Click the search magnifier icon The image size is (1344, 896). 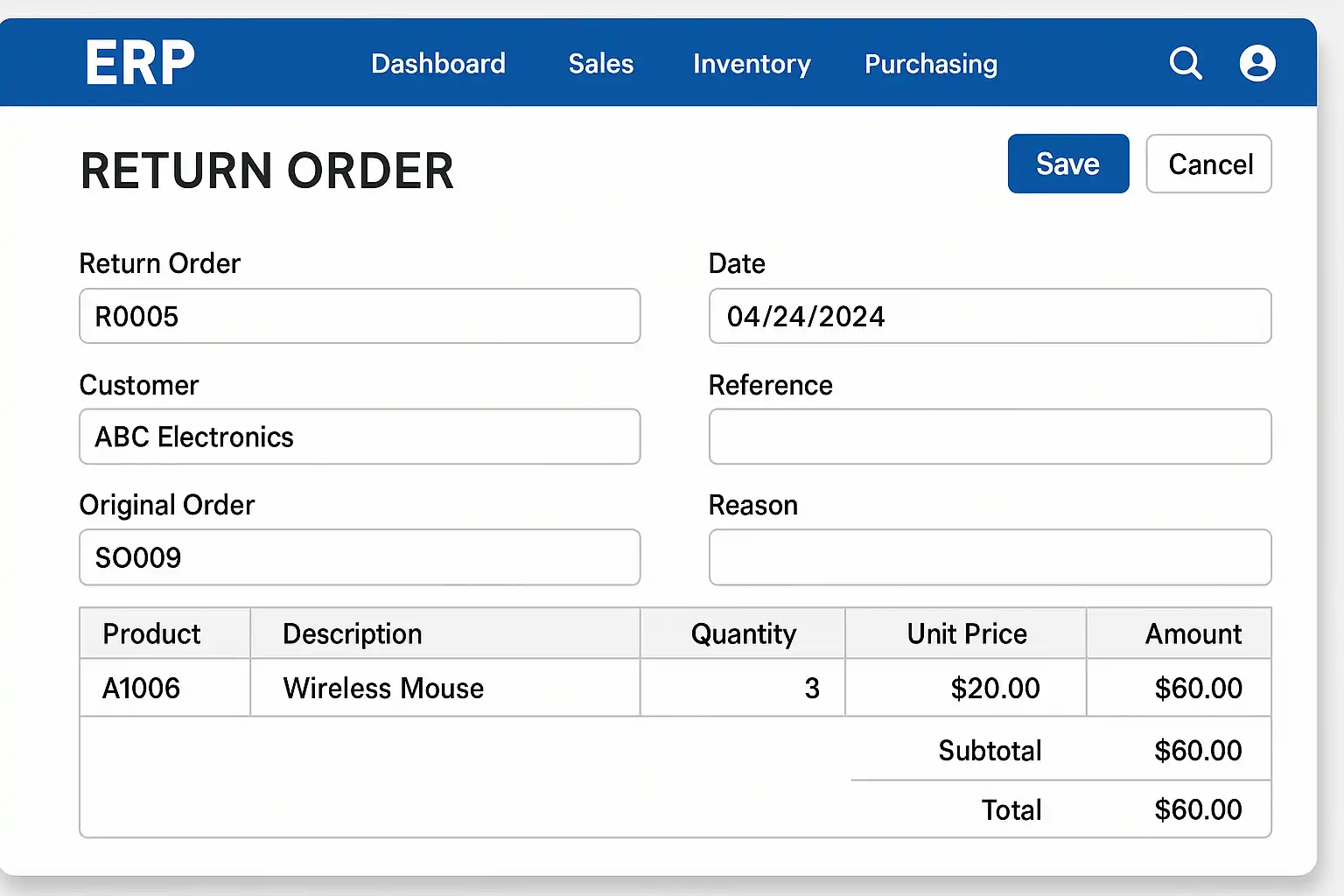click(1186, 63)
